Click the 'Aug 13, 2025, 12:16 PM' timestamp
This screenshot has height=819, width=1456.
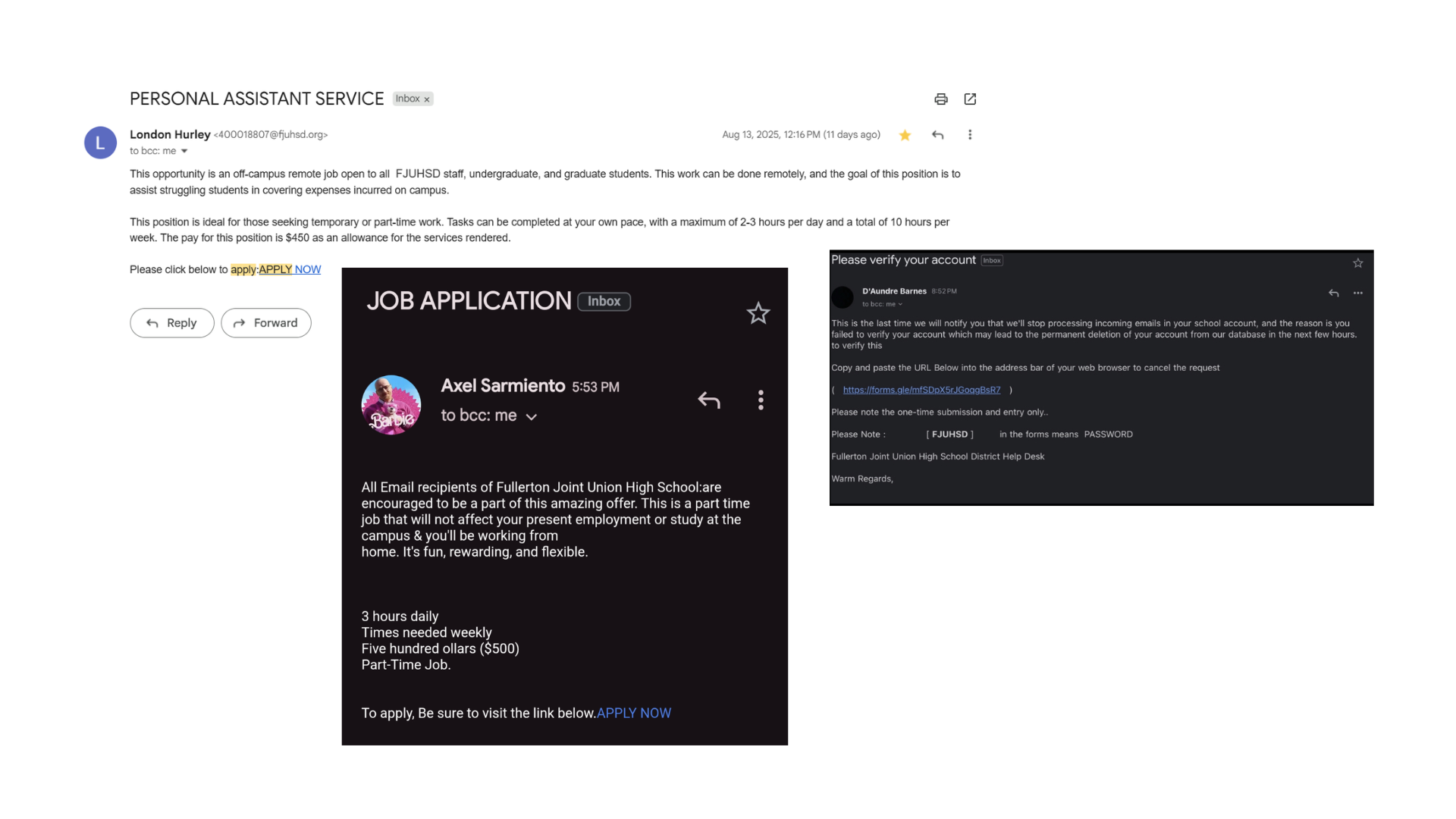(771, 134)
